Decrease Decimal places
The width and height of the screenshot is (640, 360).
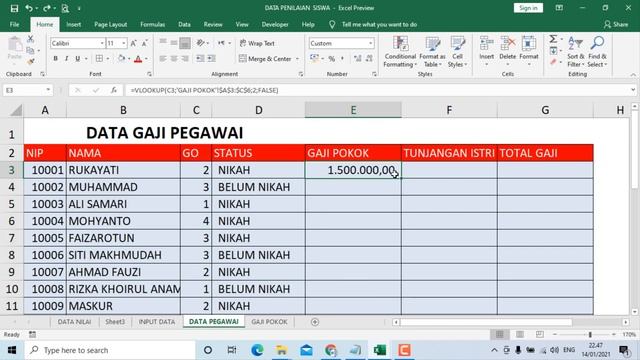(369, 59)
